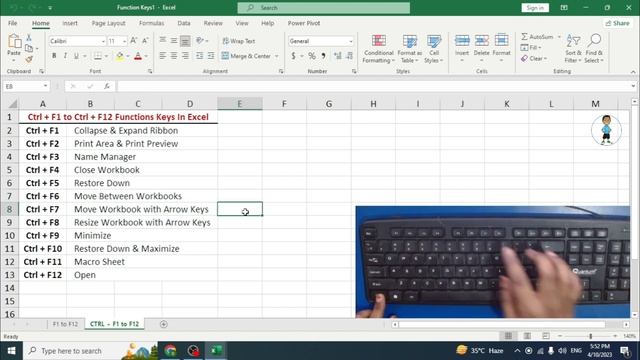This screenshot has width=640, height=360.
Task: Select cell with text Ctrl + F4
Action: tap(42, 170)
